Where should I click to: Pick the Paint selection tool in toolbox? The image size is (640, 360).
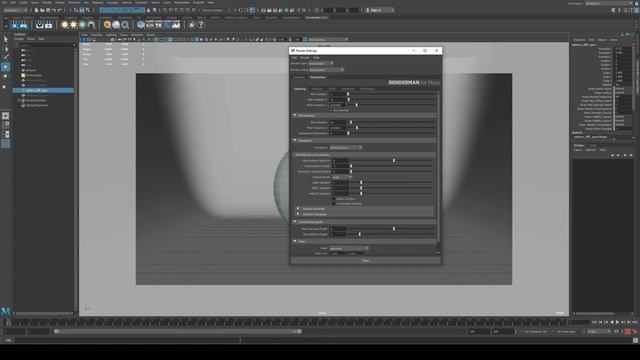5,57
